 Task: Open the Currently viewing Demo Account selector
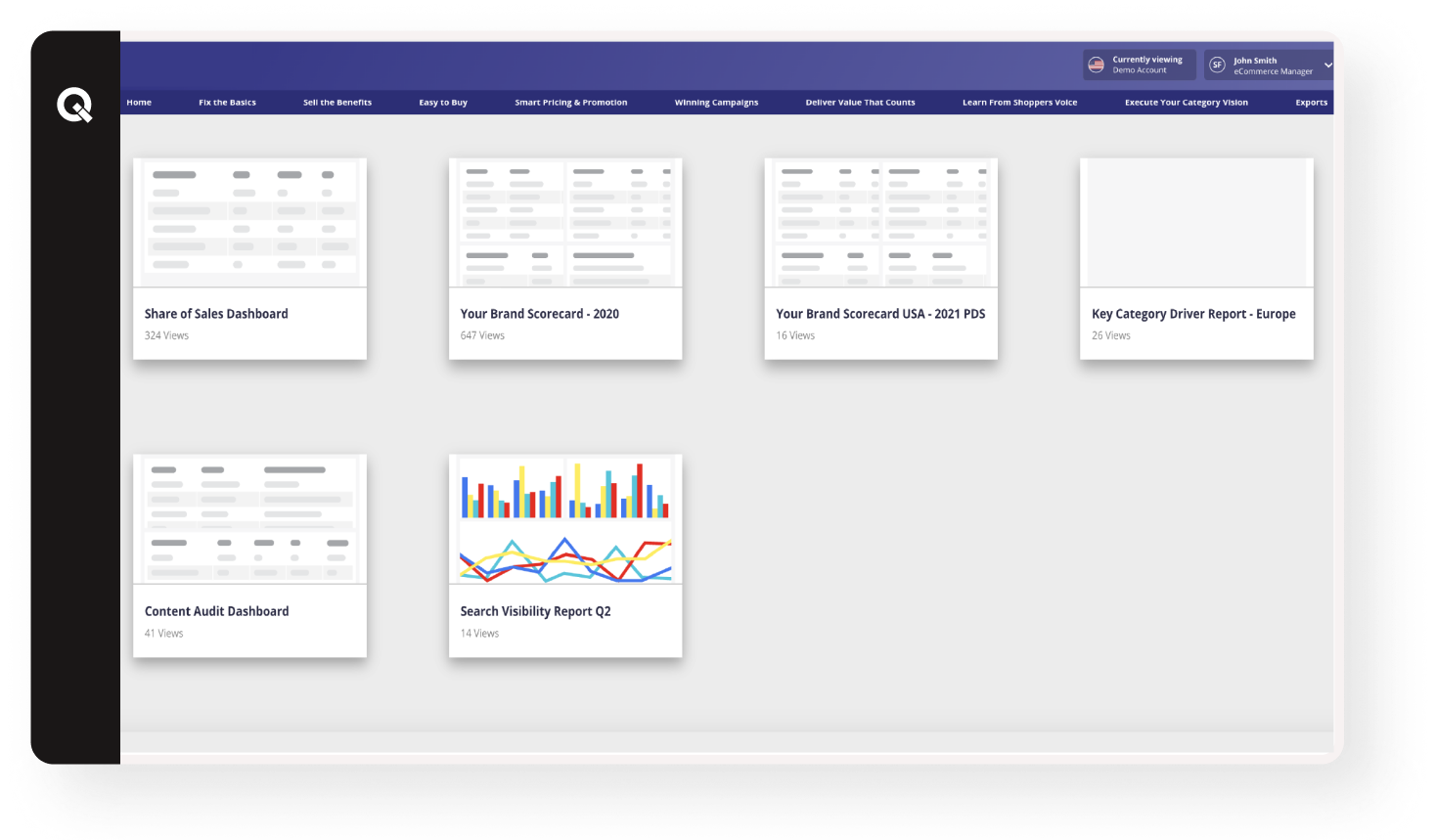click(x=1140, y=65)
